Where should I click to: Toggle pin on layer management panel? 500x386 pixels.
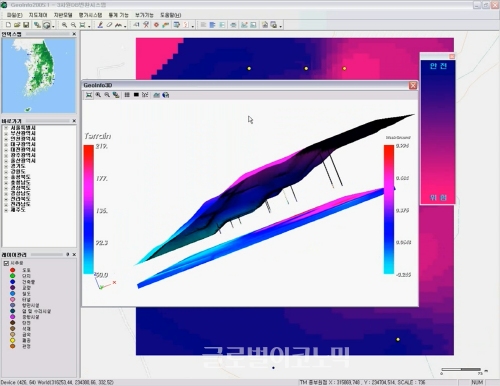68,254
